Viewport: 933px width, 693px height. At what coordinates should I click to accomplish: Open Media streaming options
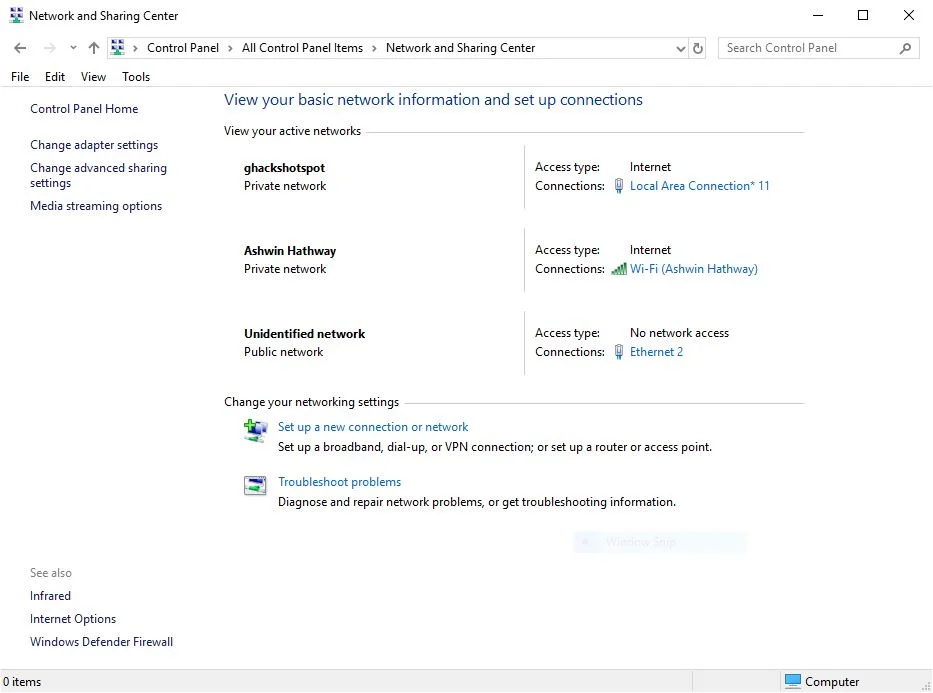click(x=96, y=206)
